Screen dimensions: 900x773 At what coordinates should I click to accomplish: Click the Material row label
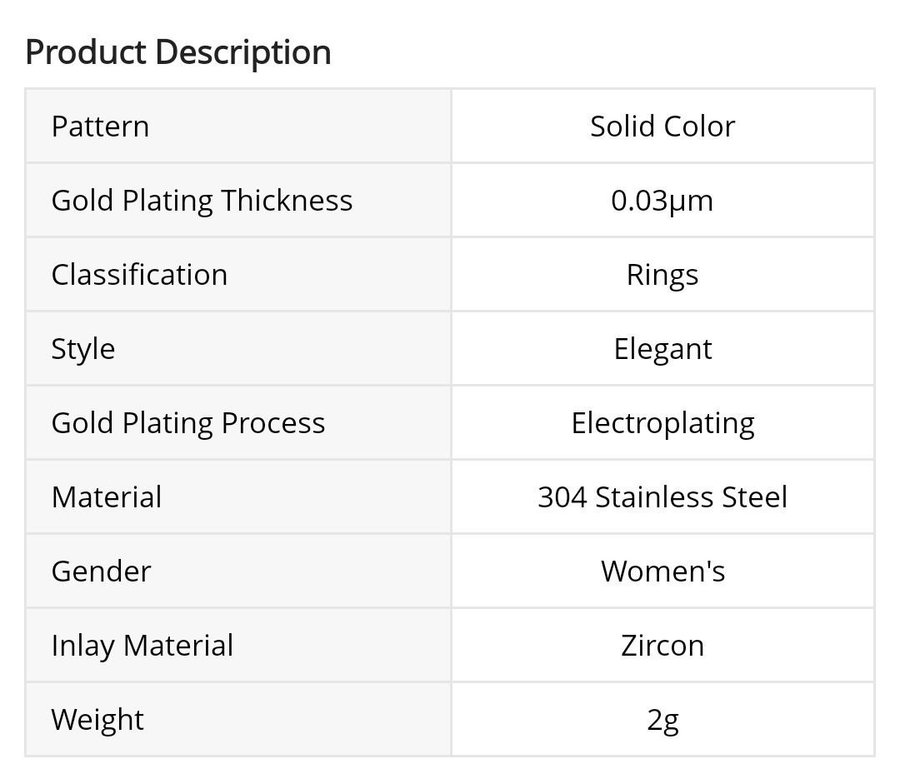point(106,496)
